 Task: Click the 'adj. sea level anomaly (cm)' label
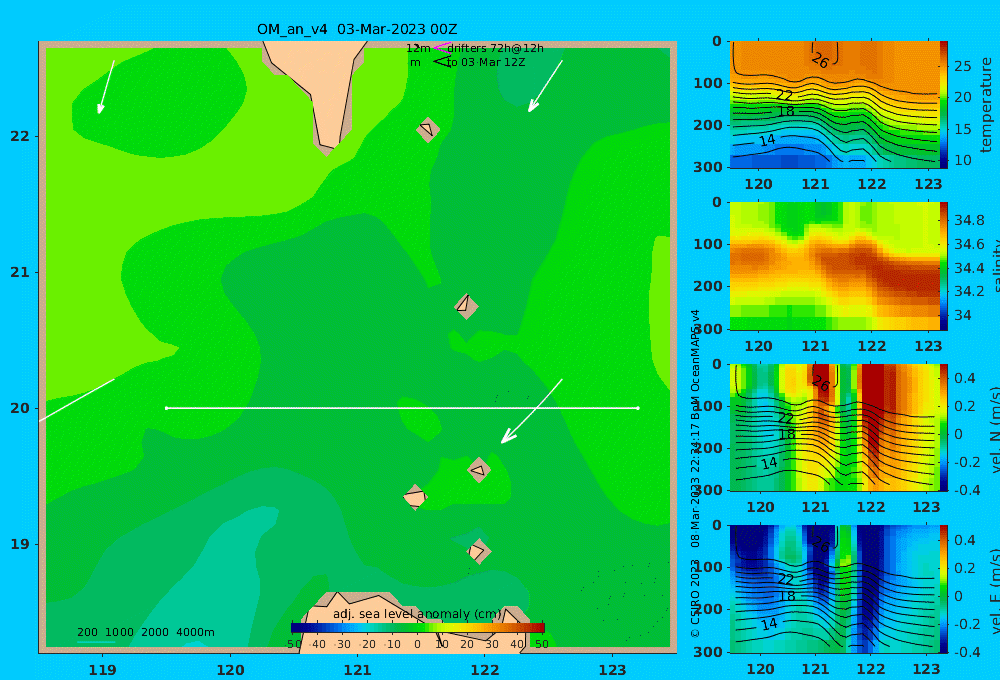(x=417, y=614)
